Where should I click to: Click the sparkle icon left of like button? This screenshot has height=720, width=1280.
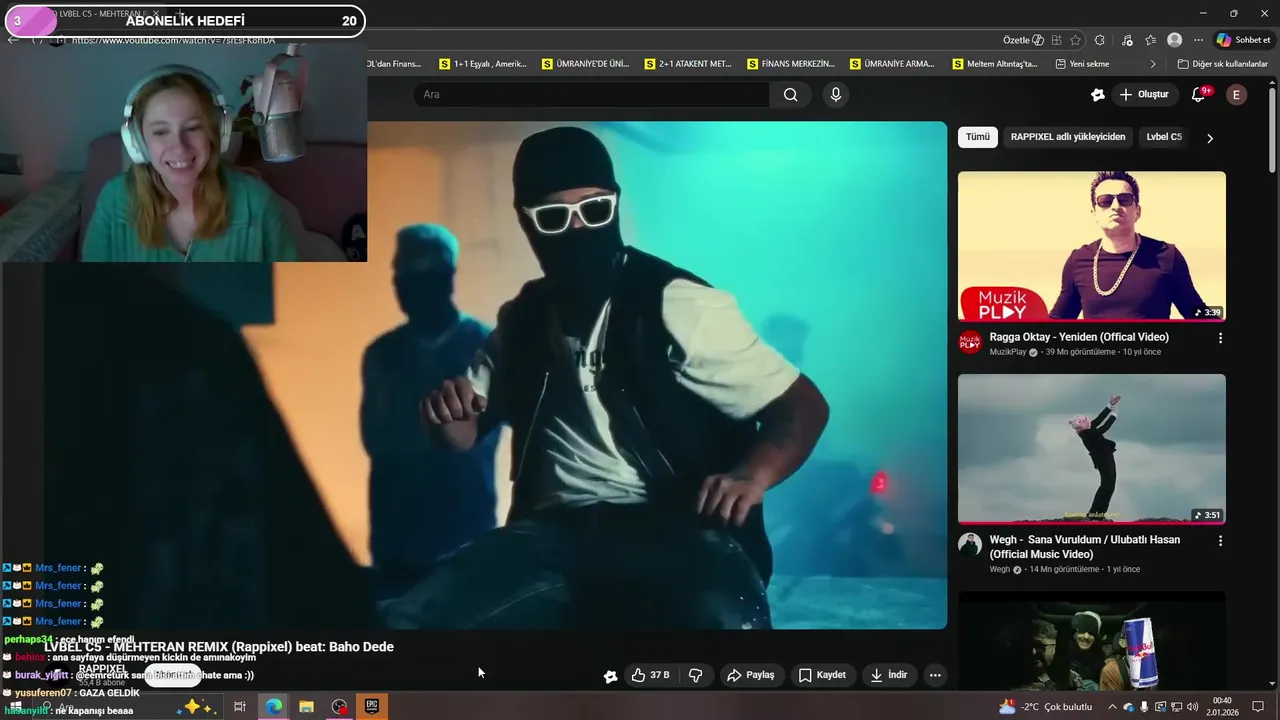click(610, 676)
